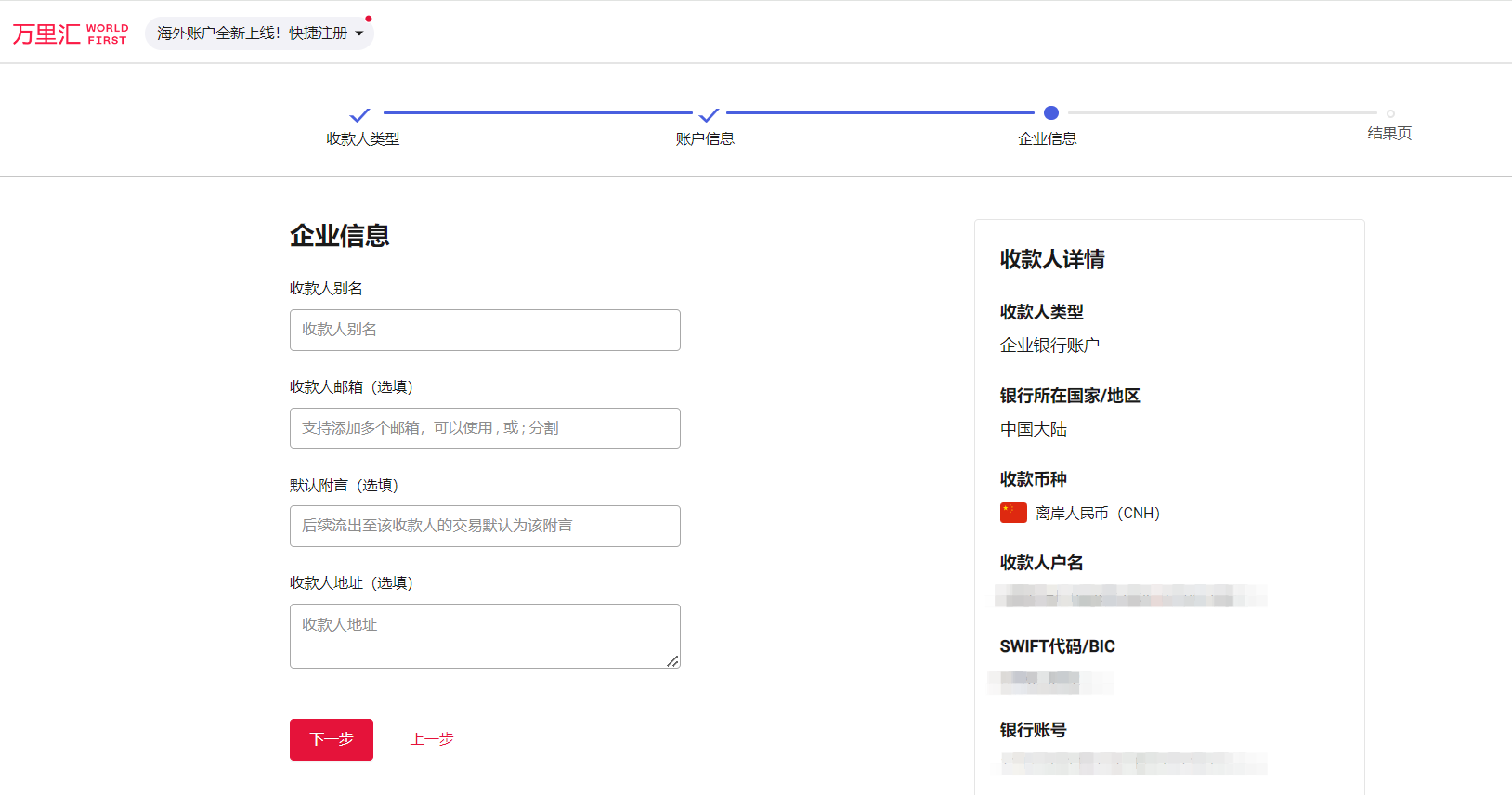1512x795 pixels.
Task: Click the checkmark above 收款人类型 step
Action: coord(359,114)
